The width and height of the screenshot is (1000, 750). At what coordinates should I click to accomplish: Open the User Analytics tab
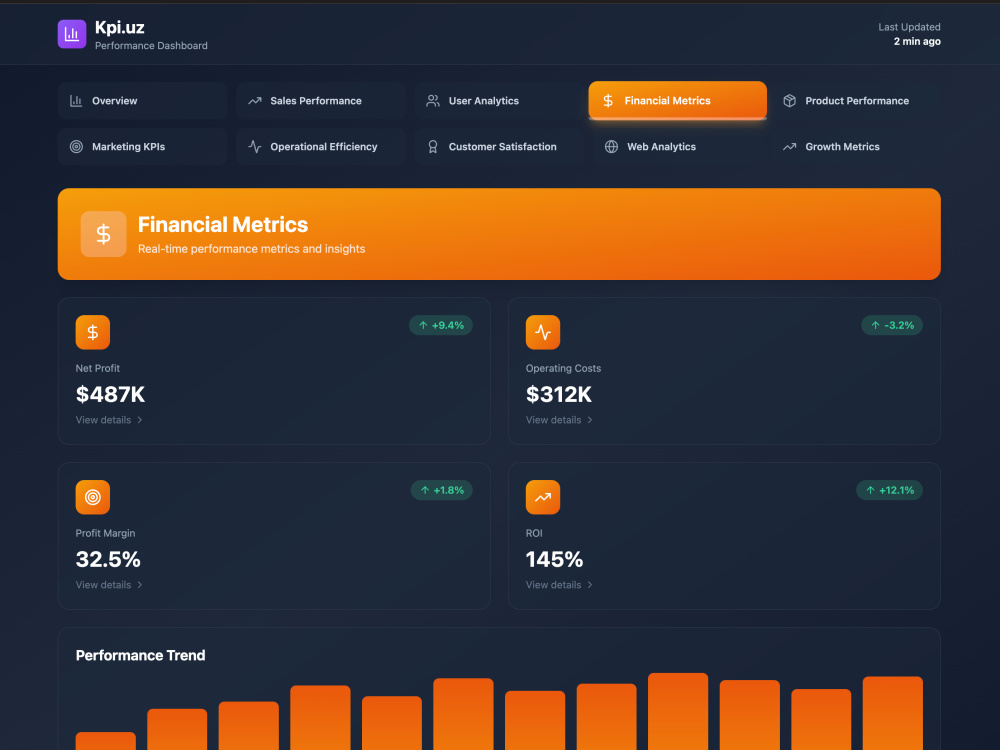coord(499,101)
